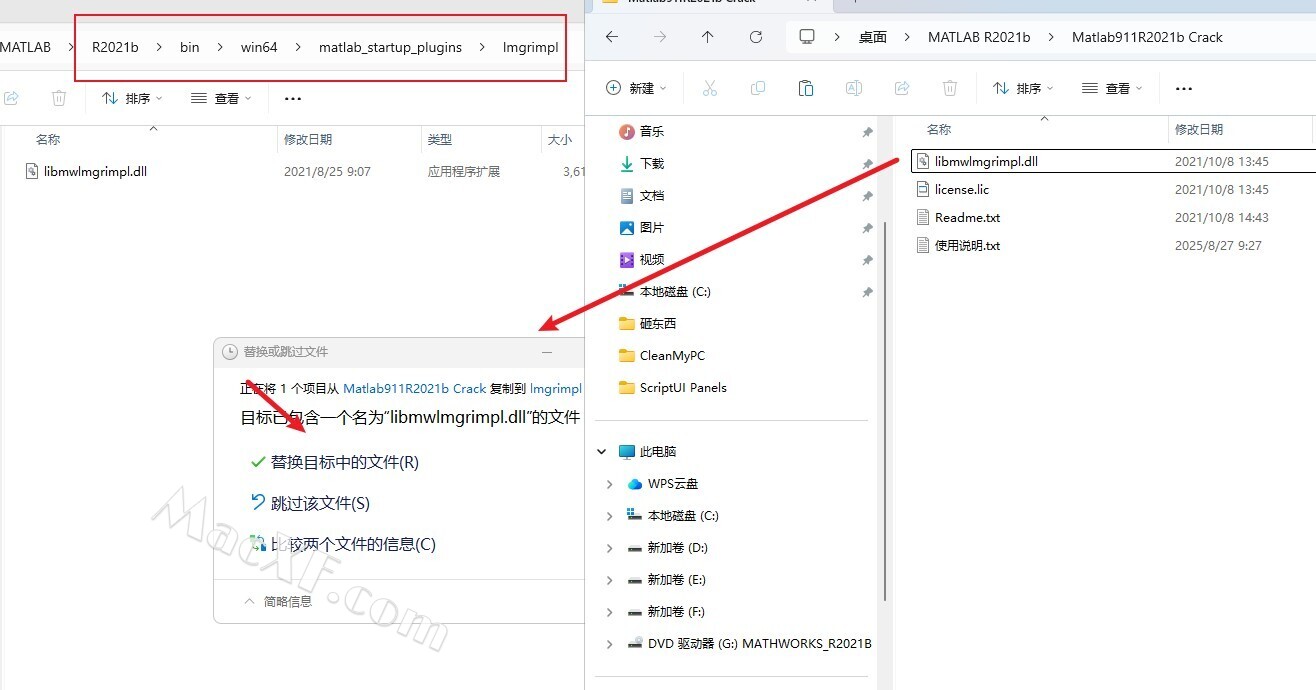Click the Up one level arrow
The height and width of the screenshot is (690, 1316).
708,37
